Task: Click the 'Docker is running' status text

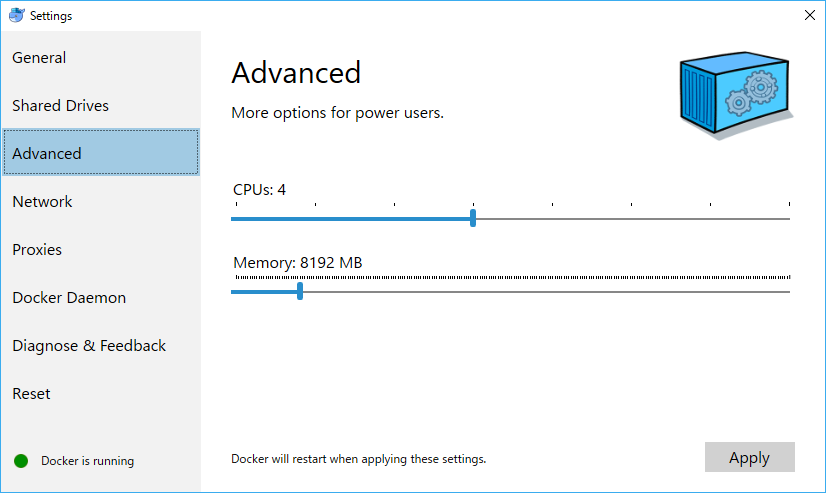Action: [87, 461]
